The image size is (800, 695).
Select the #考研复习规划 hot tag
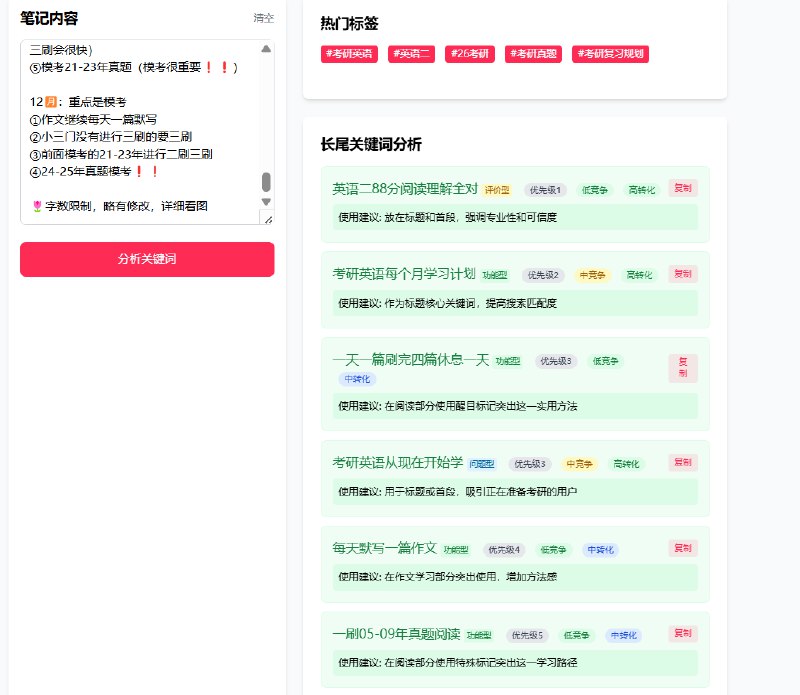(x=610, y=54)
